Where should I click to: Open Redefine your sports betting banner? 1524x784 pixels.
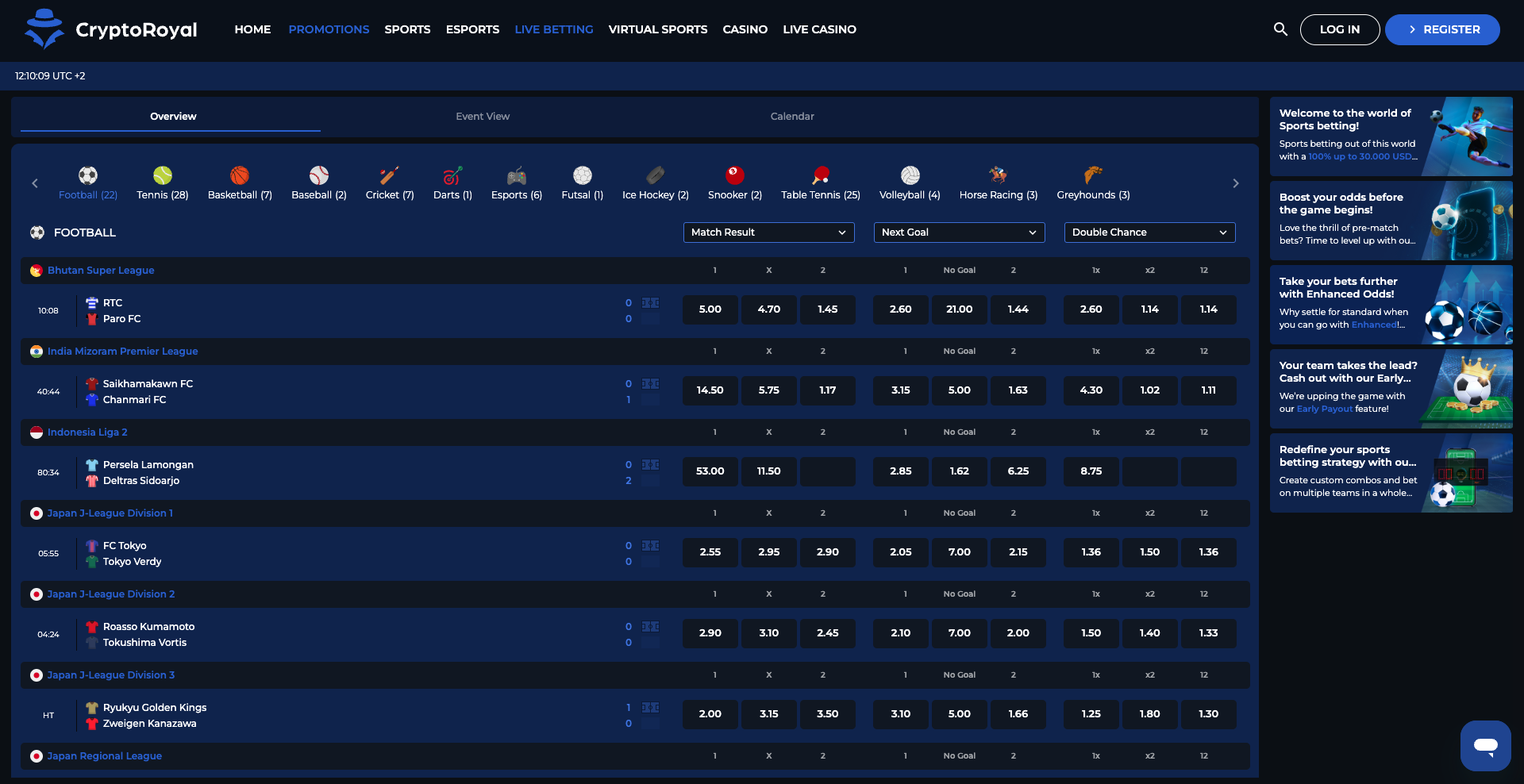[x=1391, y=473]
